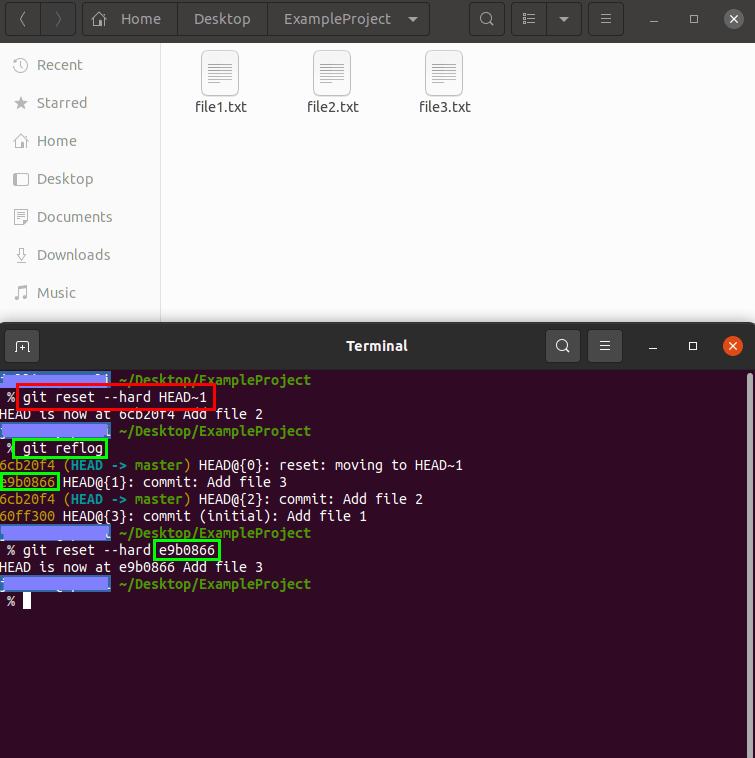
Task: Open Desktop in the path bar
Action: coord(222,19)
